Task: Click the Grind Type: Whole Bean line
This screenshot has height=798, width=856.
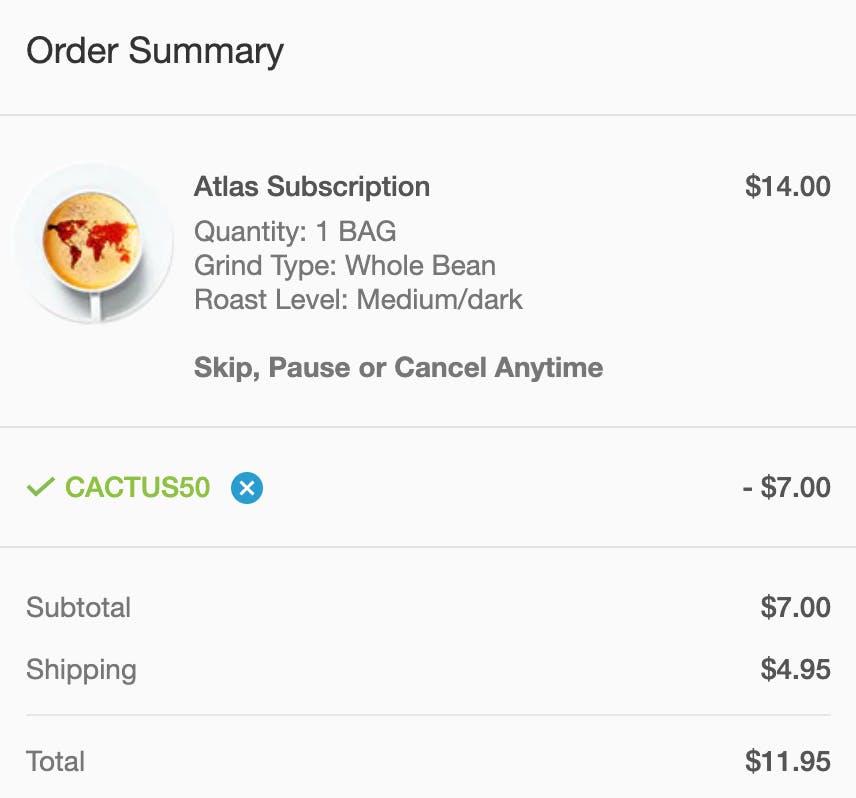Action: click(344, 266)
